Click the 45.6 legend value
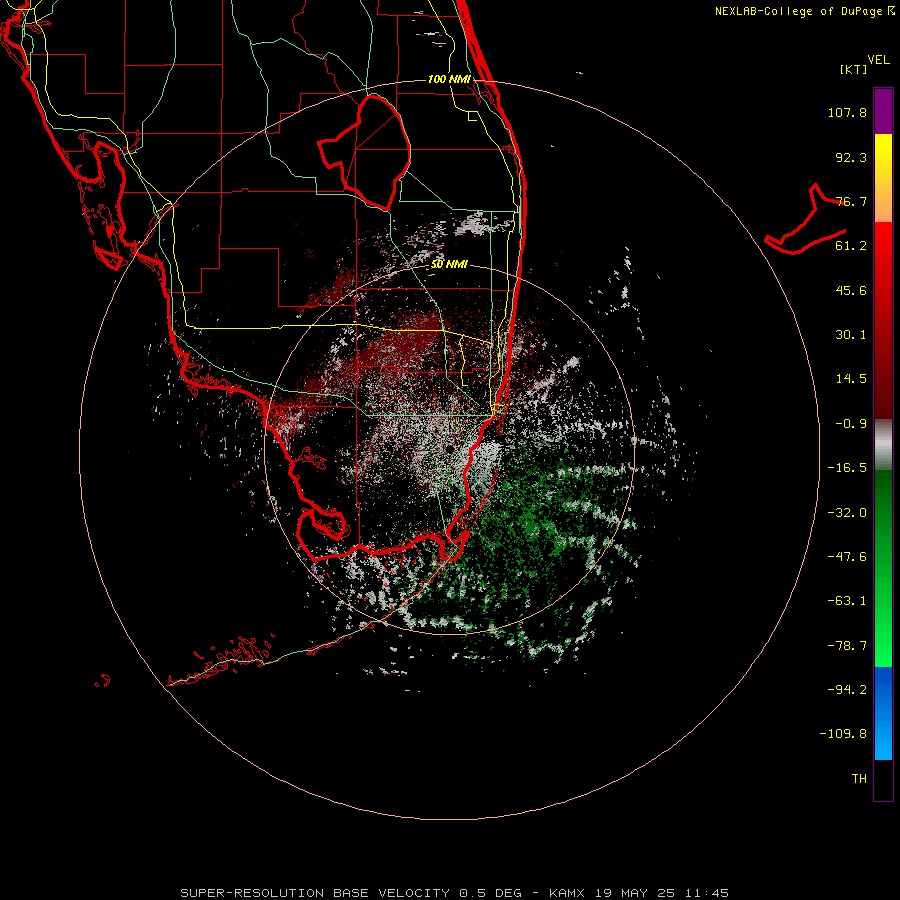 (x=851, y=290)
